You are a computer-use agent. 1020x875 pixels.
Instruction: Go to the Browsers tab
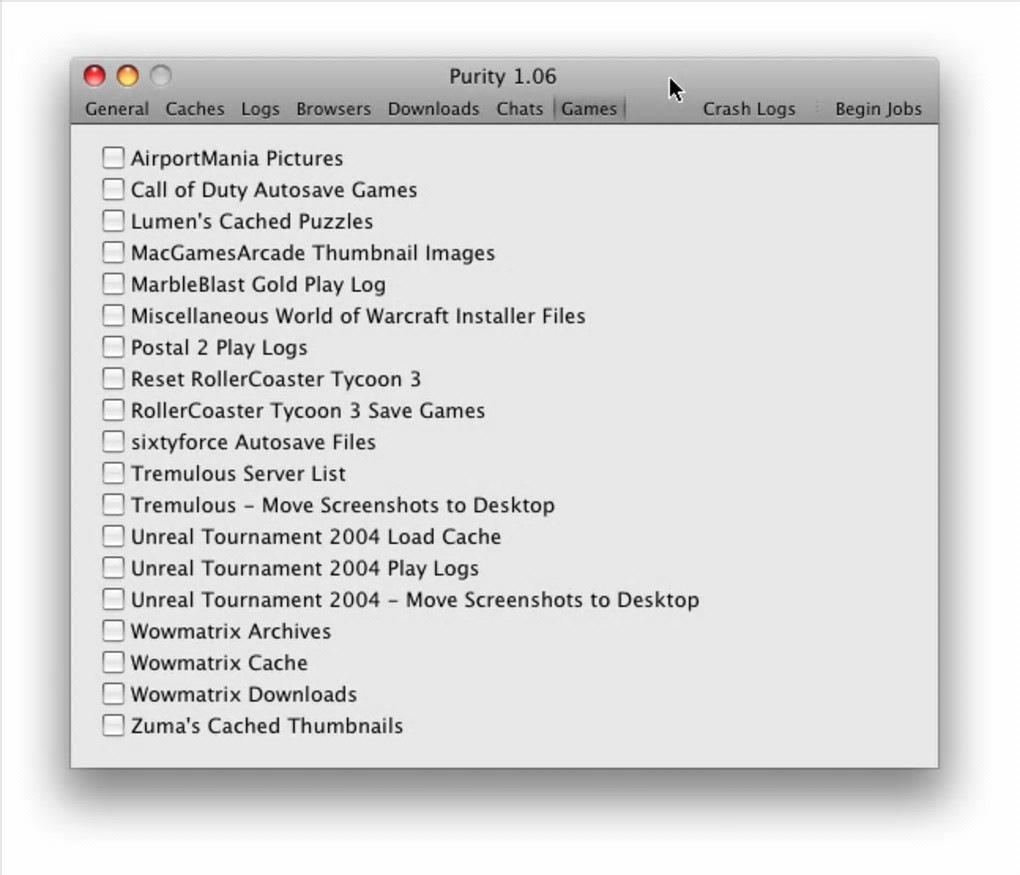[x=334, y=109]
